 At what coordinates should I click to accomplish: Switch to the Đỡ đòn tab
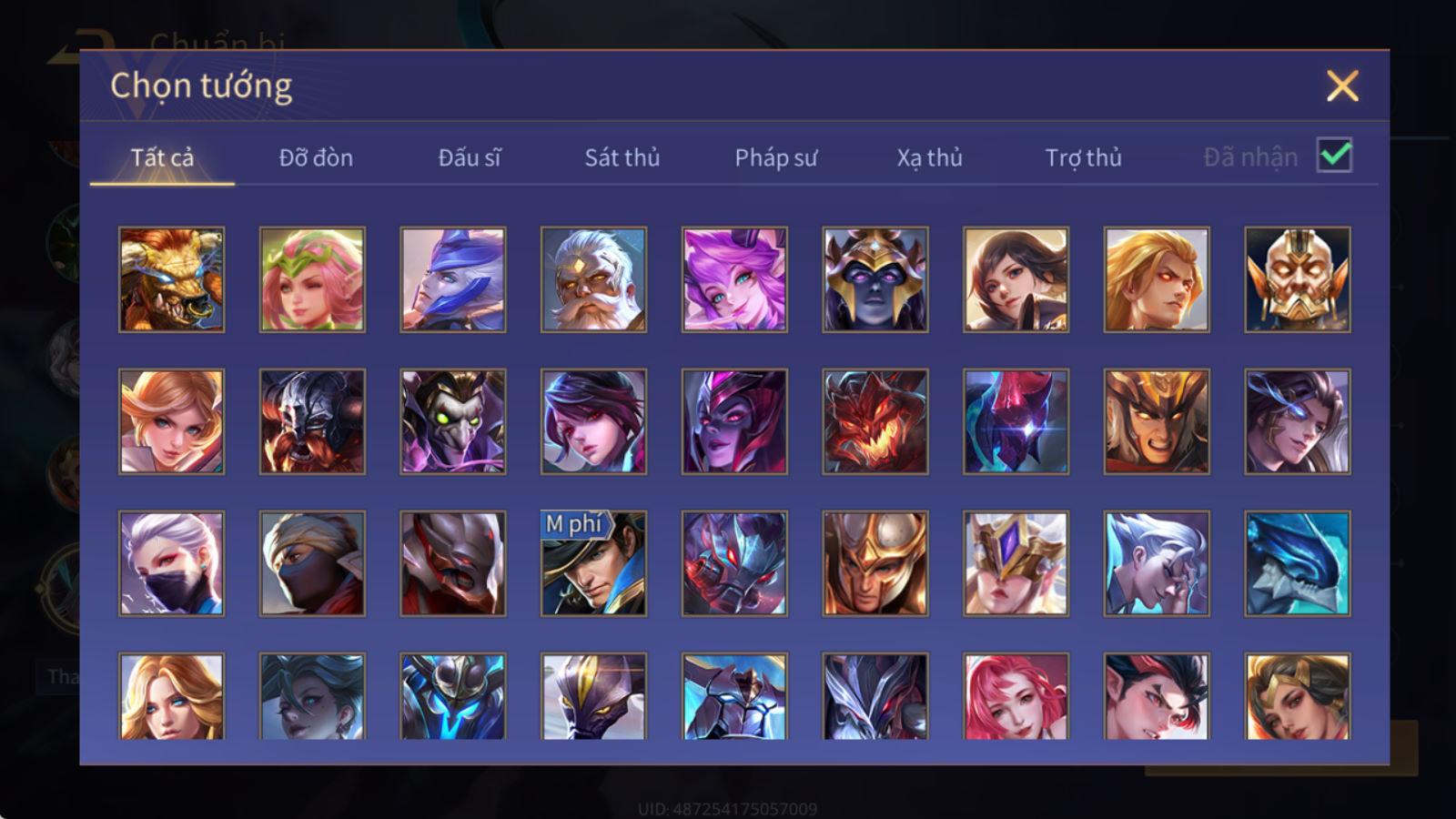pos(316,157)
